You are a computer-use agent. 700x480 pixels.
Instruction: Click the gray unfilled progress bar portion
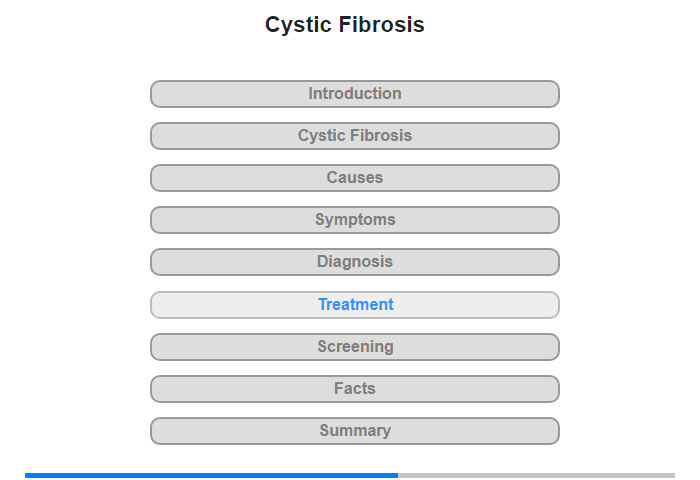click(x=536, y=475)
